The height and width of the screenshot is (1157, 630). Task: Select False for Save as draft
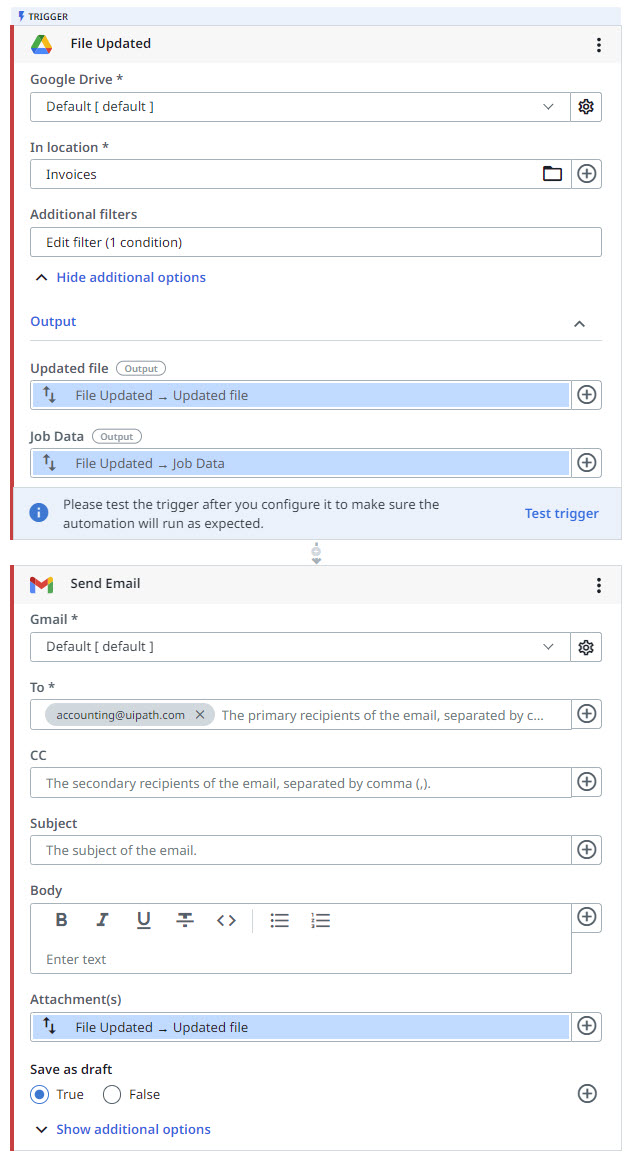click(x=111, y=1094)
